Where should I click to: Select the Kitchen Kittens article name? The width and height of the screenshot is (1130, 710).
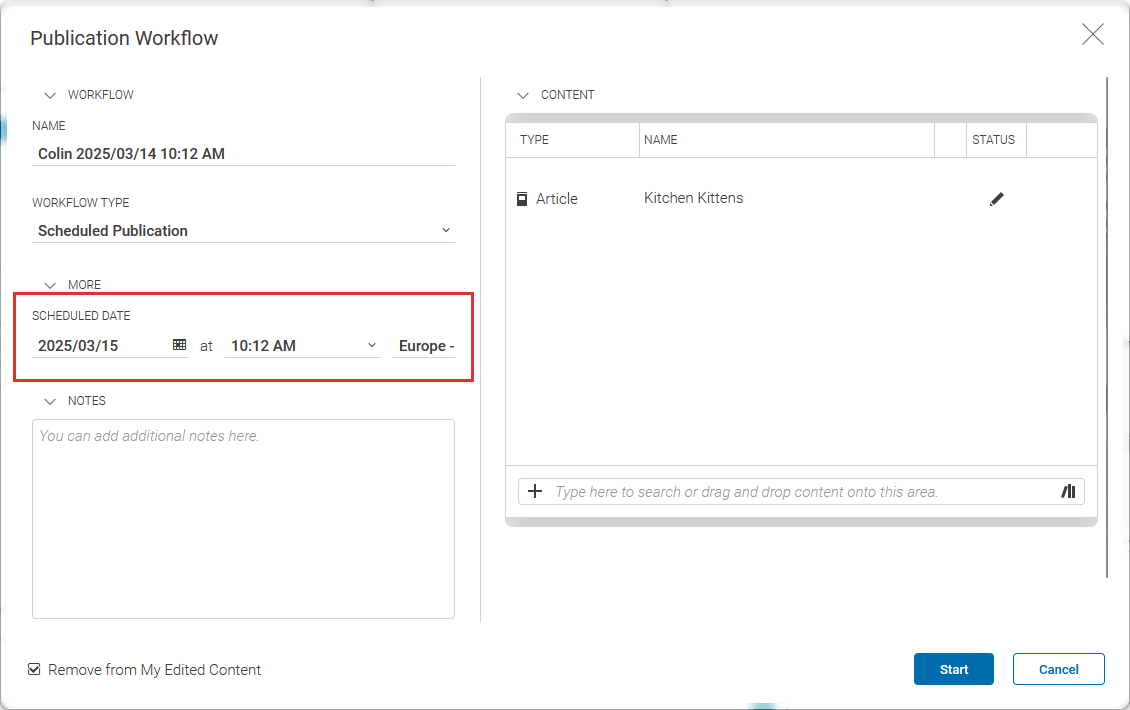(x=693, y=198)
